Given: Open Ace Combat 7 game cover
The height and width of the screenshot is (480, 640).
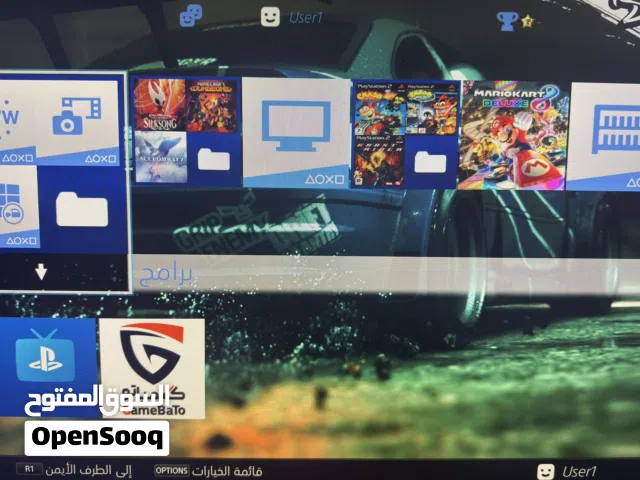Looking at the screenshot, I should coord(161,157).
